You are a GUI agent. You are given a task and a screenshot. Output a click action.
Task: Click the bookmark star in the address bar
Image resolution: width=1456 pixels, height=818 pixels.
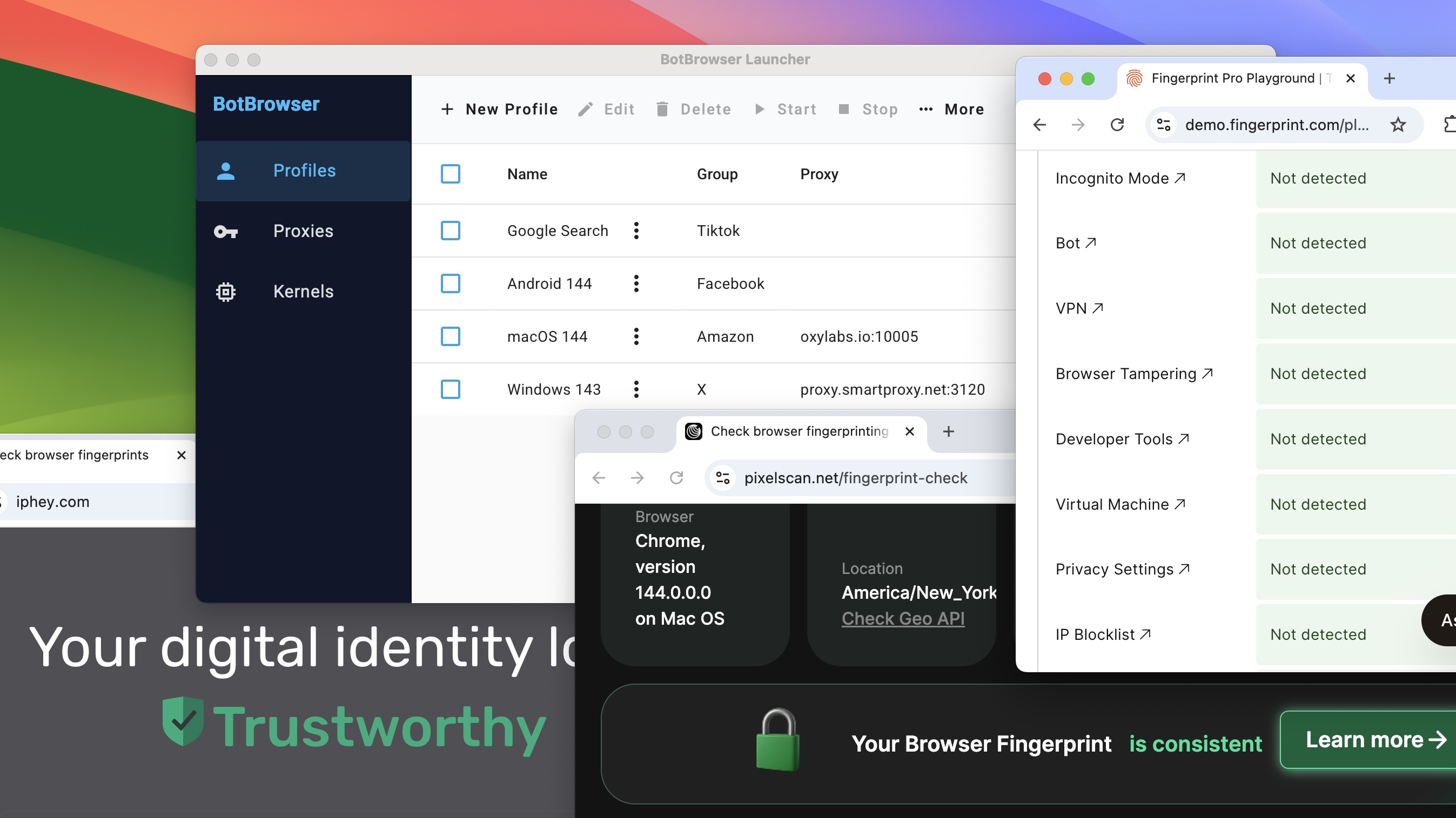click(1398, 124)
